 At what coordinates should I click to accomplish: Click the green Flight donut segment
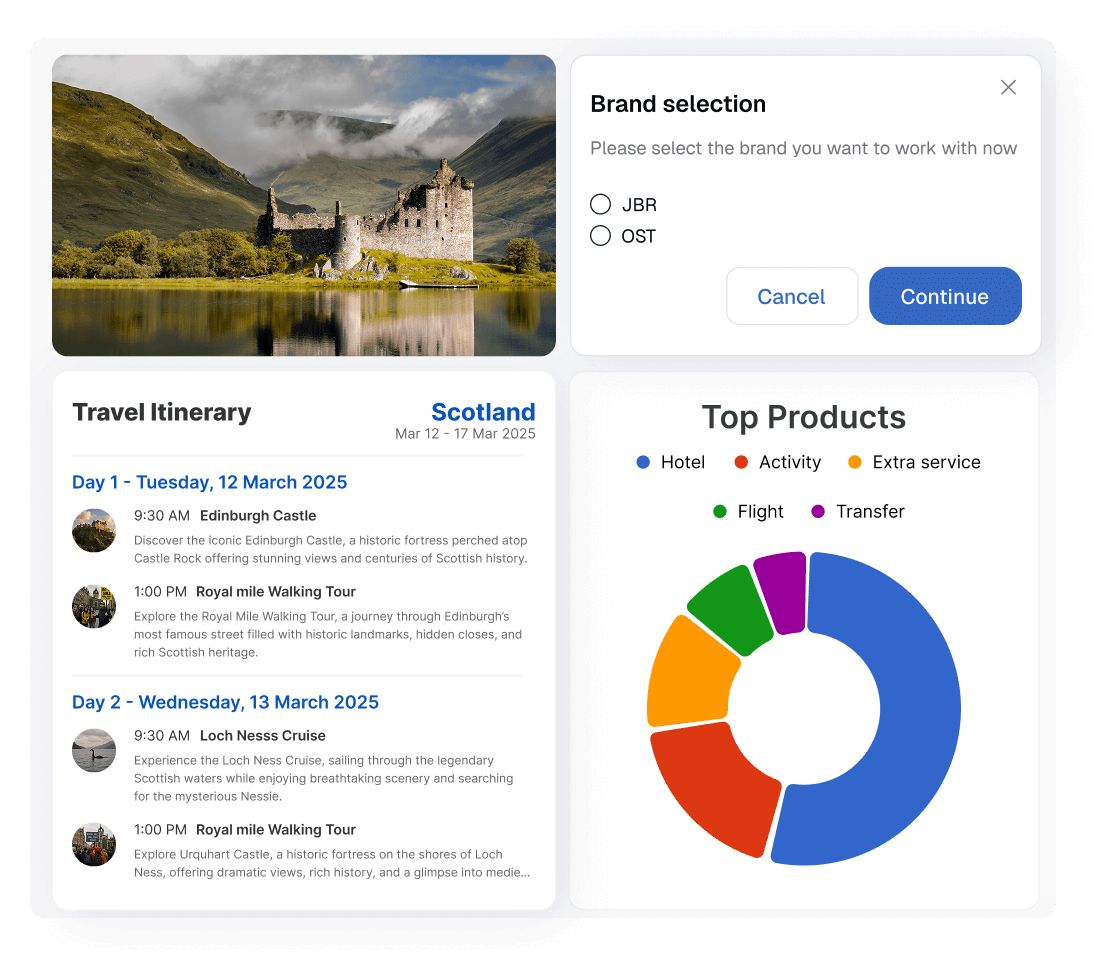[x=731, y=608]
